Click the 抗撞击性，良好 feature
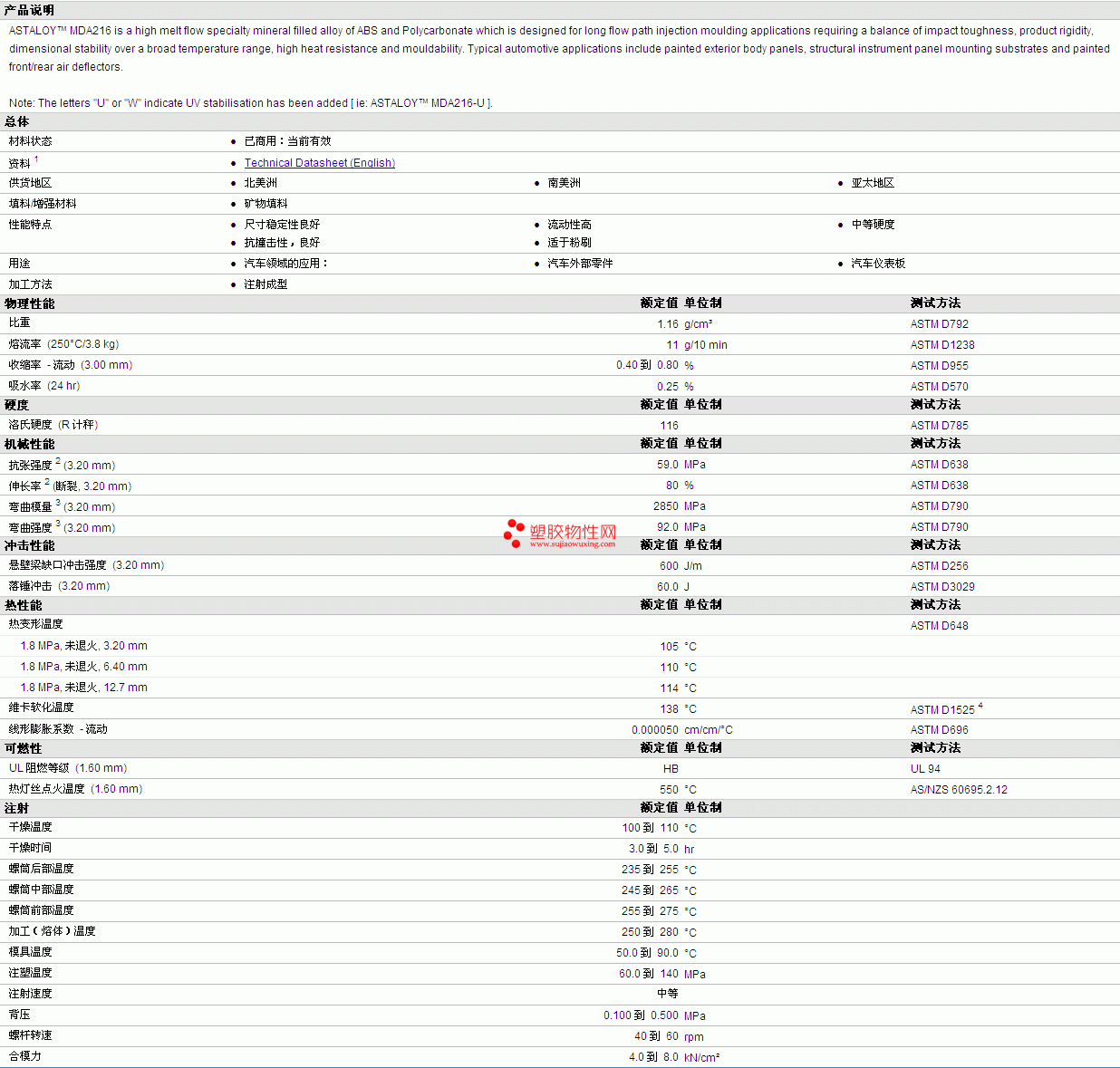 coord(282,243)
